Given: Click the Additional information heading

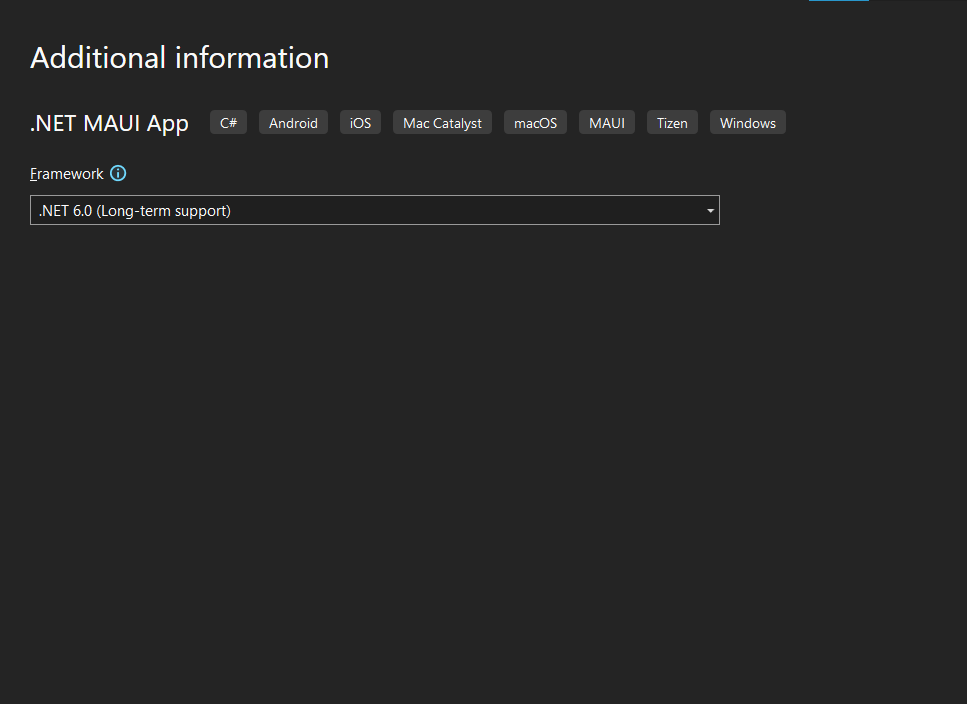Looking at the screenshot, I should [179, 58].
